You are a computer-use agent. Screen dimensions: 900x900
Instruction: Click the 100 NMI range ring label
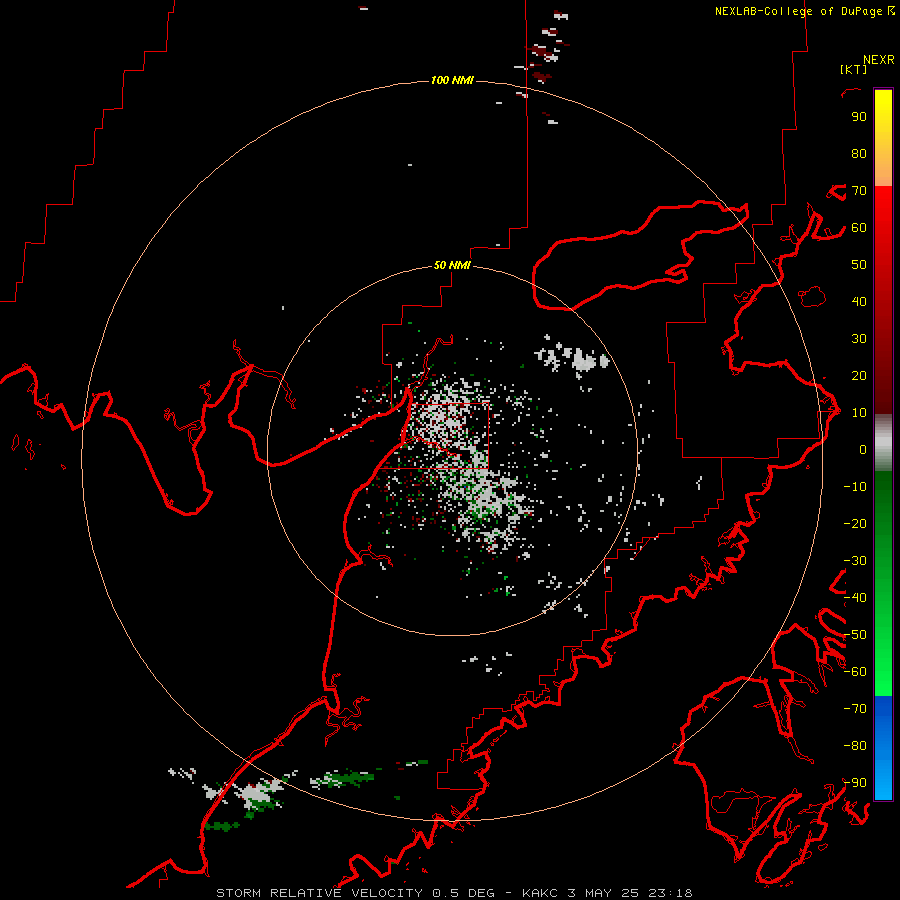pos(452,80)
